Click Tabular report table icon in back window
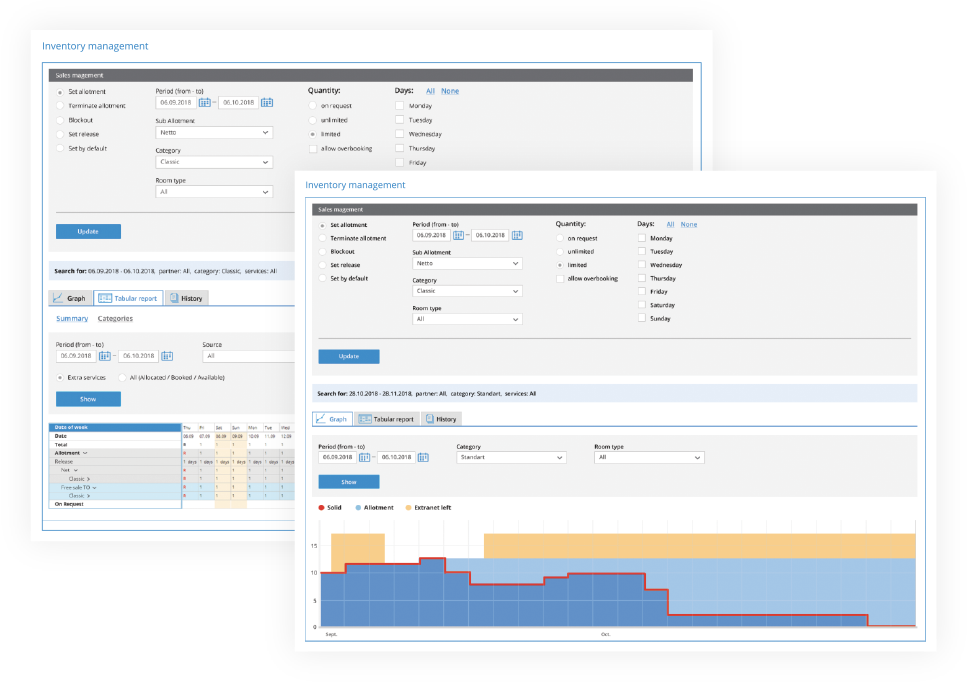 click(105, 298)
